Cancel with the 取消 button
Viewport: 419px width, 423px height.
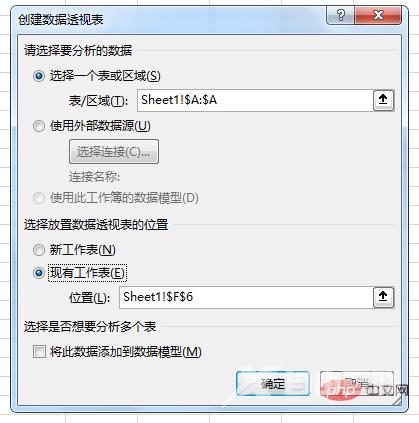pyautogui.click(x=357, y=384)
